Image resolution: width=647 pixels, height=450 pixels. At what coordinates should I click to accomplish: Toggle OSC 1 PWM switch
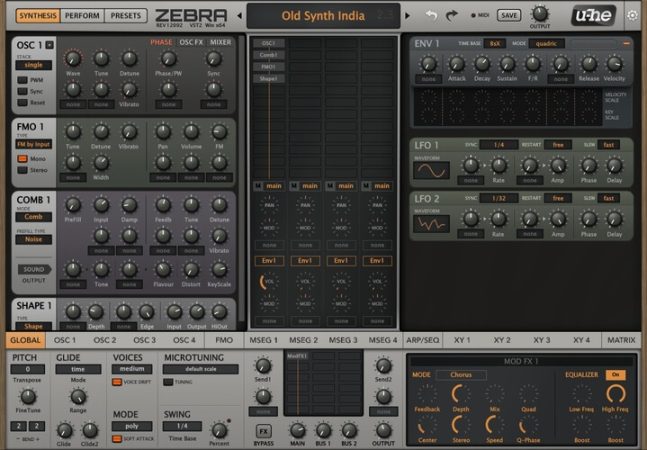[x=22, y=80]
